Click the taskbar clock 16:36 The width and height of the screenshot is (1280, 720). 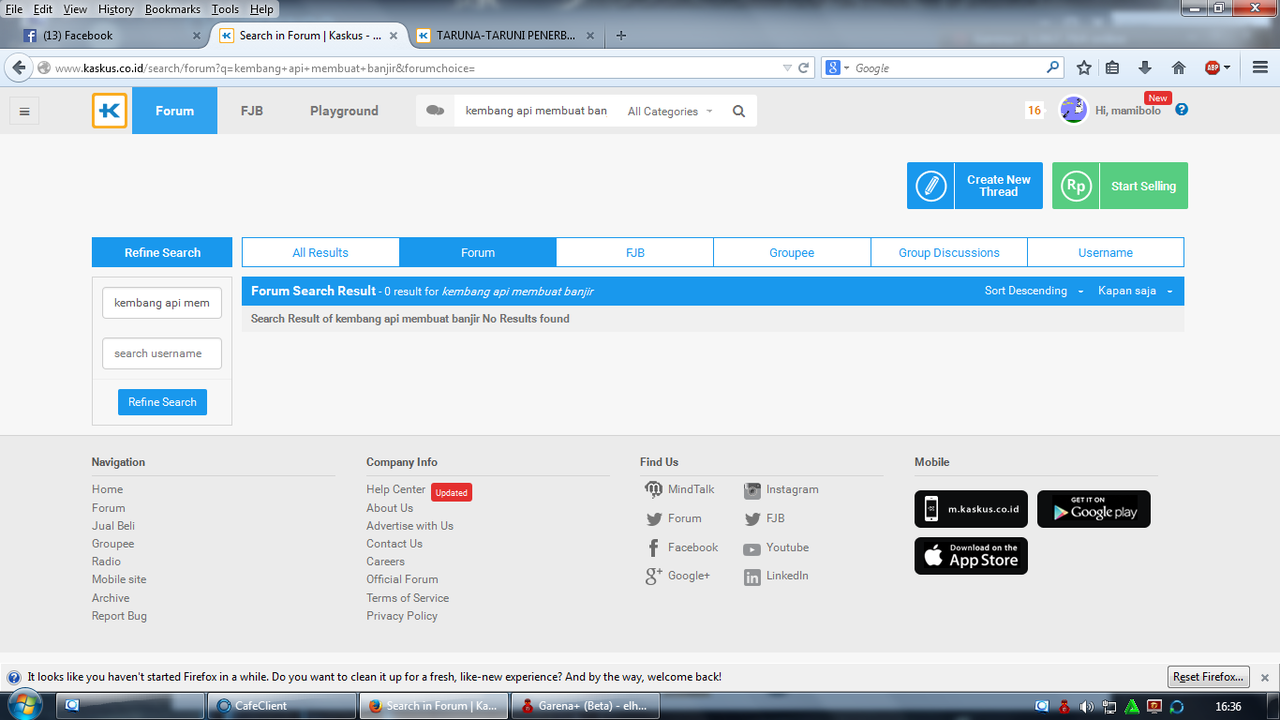[1227, 706]
